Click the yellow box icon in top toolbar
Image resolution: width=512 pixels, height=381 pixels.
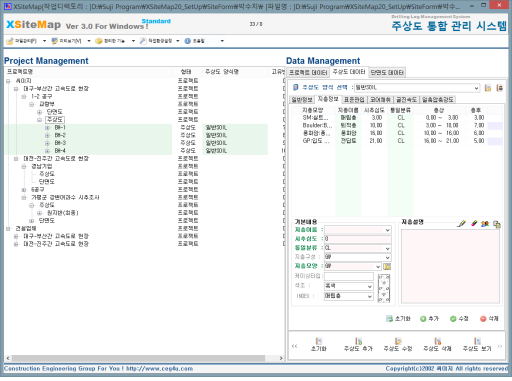[x=99, y=41]
